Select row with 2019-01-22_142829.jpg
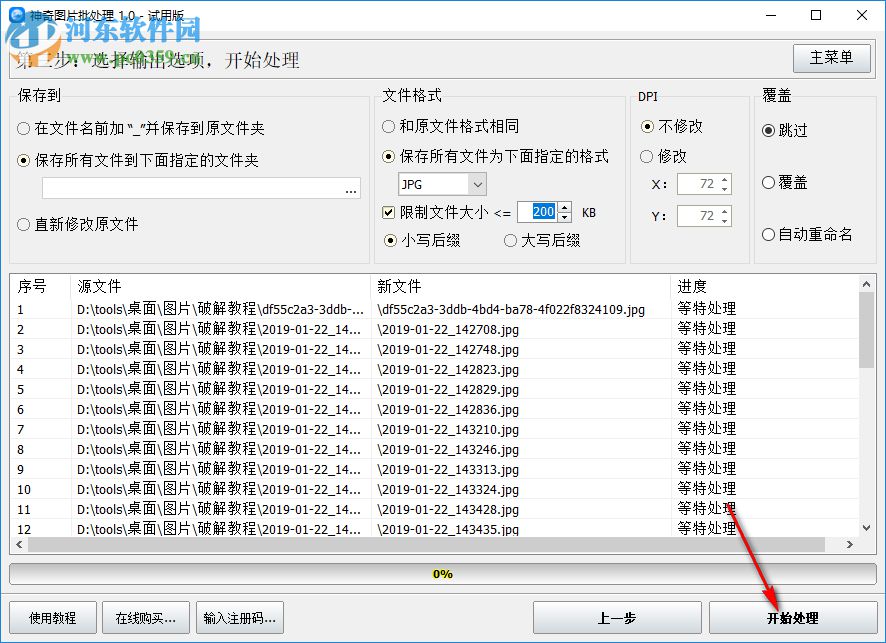 pyautogui.click(x=434, y=389)
